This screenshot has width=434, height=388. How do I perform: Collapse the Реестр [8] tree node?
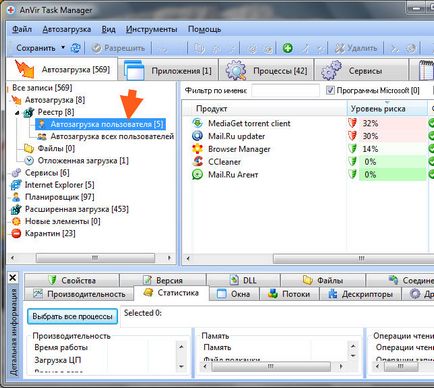click(17, 113)
